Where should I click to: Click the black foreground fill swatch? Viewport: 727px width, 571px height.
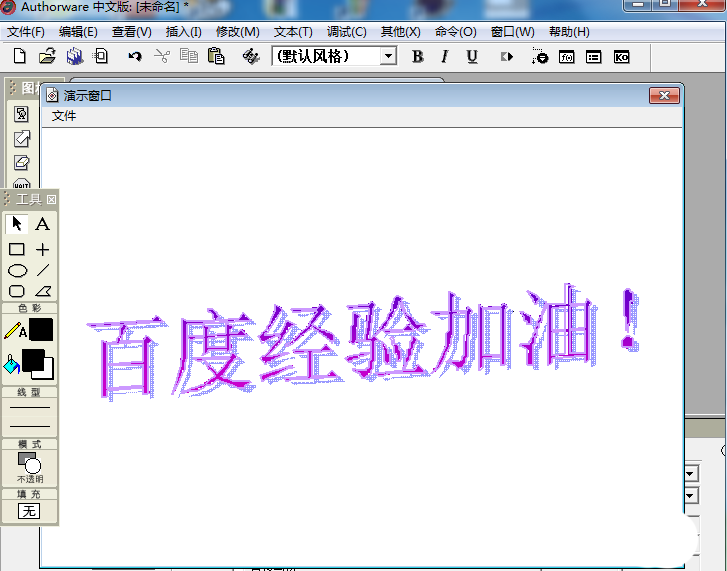[x=32, y=360]
